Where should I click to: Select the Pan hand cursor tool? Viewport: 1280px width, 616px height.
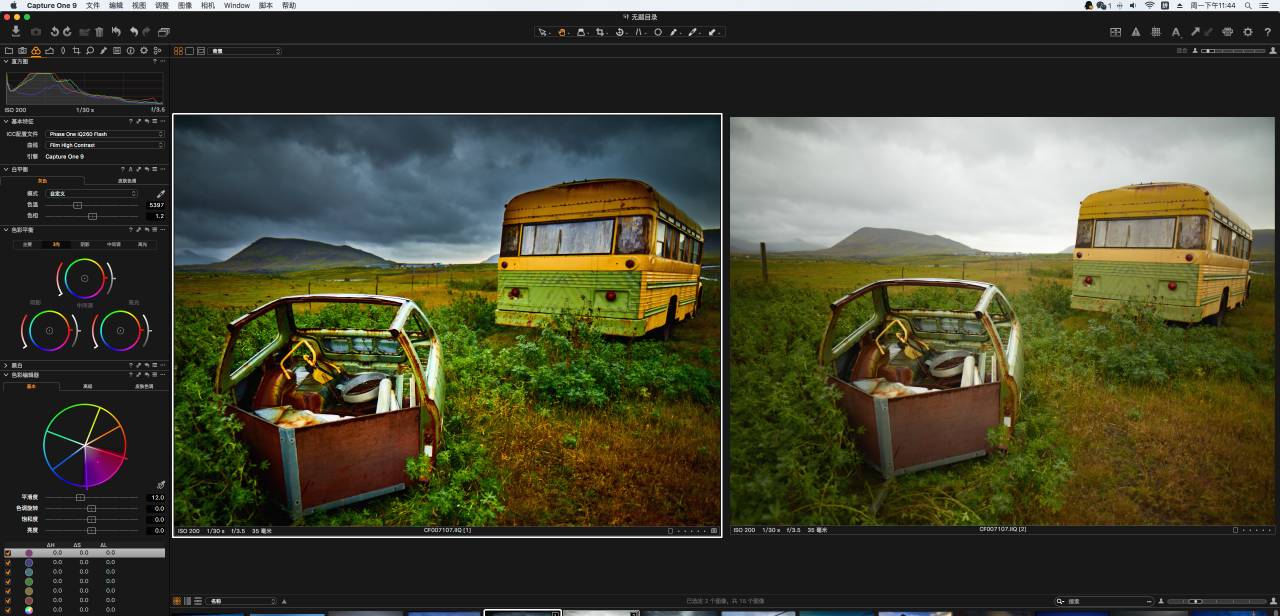562,32
